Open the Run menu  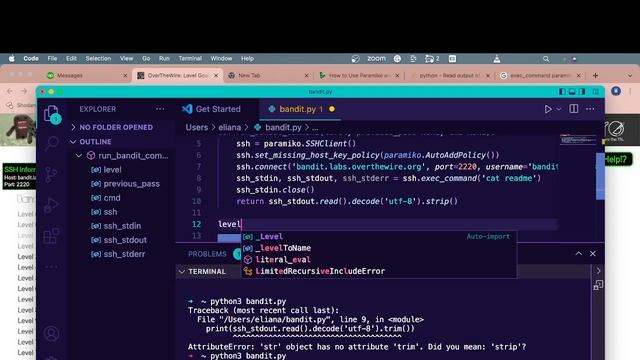pyautogui.click(x=164, y=59)
